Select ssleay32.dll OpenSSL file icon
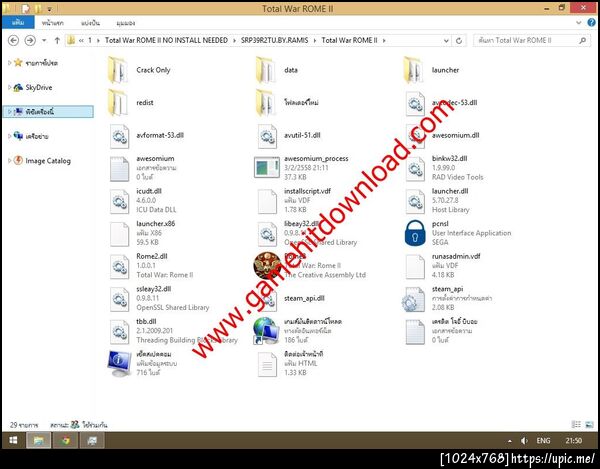Viewport: 600px width, 469px height. pyautogui.click(x=119, y=299)
